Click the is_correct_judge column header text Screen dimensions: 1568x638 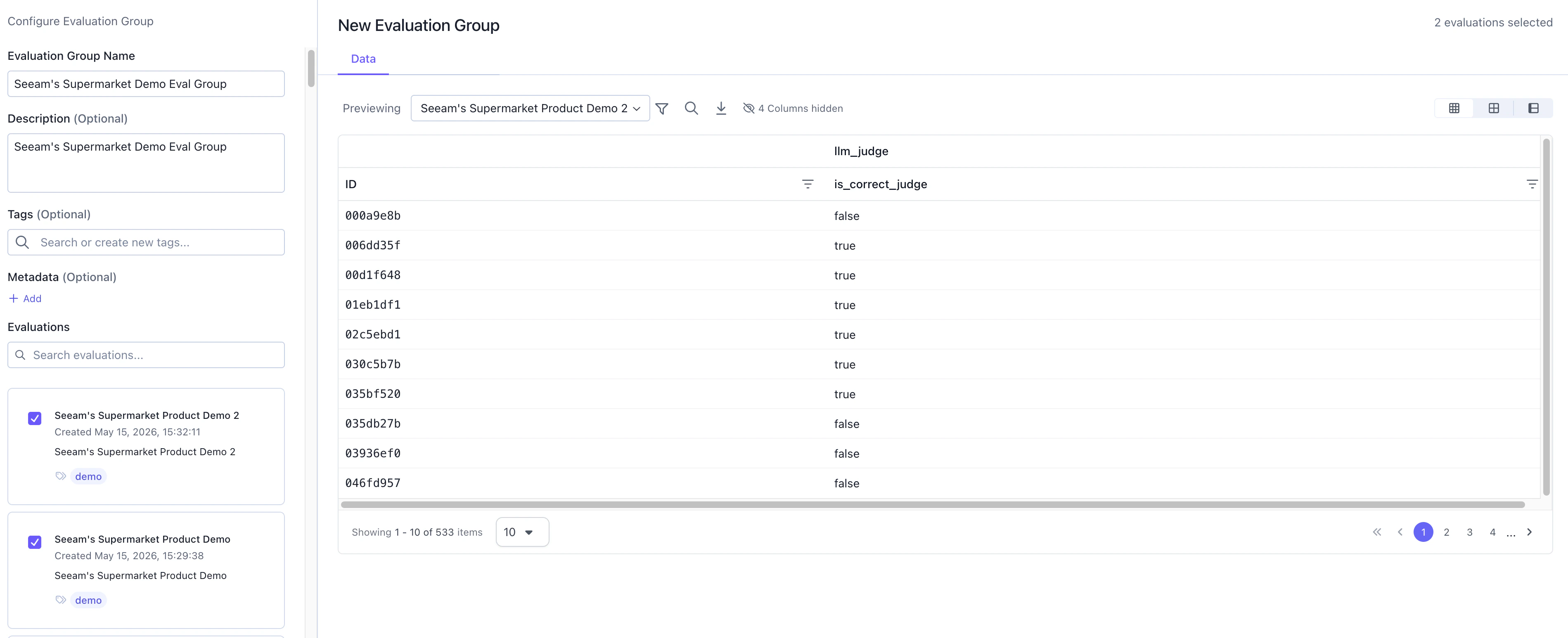880,184
